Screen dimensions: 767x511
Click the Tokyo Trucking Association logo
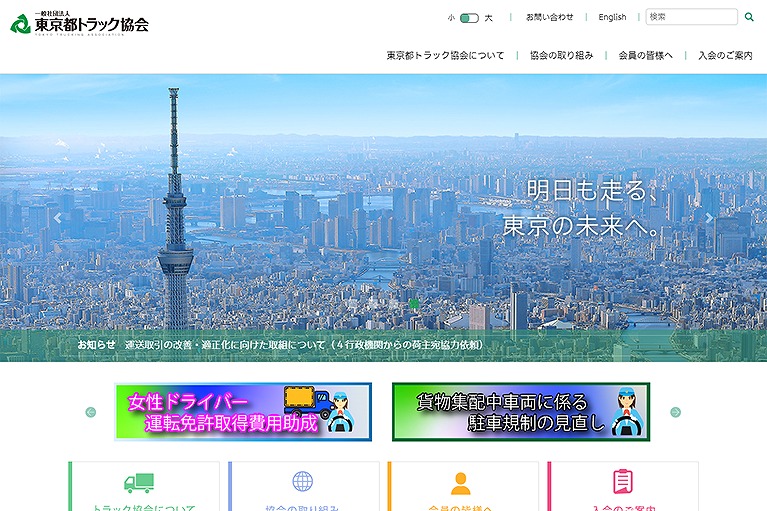click(79, 23)
